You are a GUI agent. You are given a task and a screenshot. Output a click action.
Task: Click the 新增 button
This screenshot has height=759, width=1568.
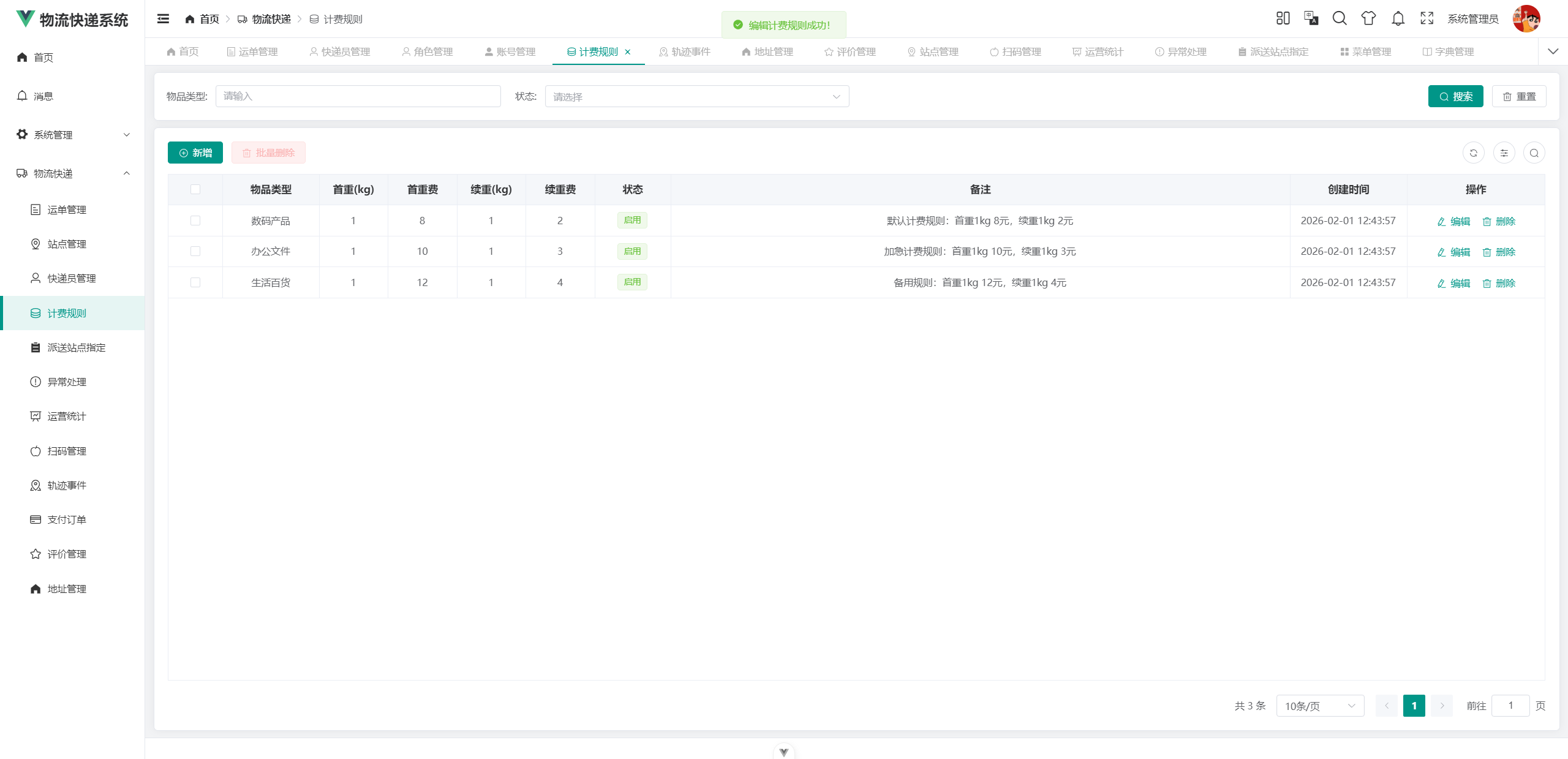click(195, 153)
